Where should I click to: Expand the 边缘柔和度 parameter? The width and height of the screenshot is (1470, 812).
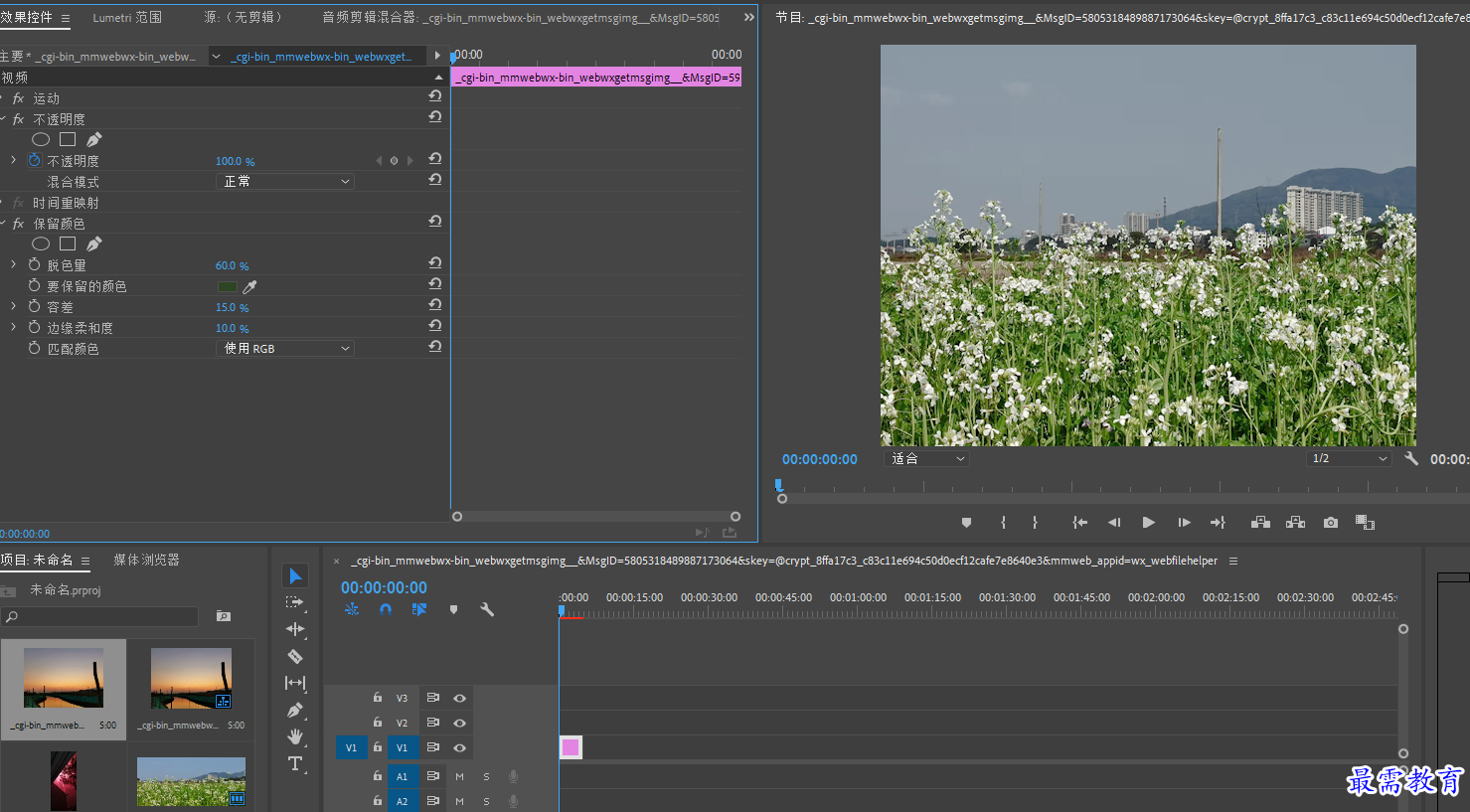[x=13, y=327]
